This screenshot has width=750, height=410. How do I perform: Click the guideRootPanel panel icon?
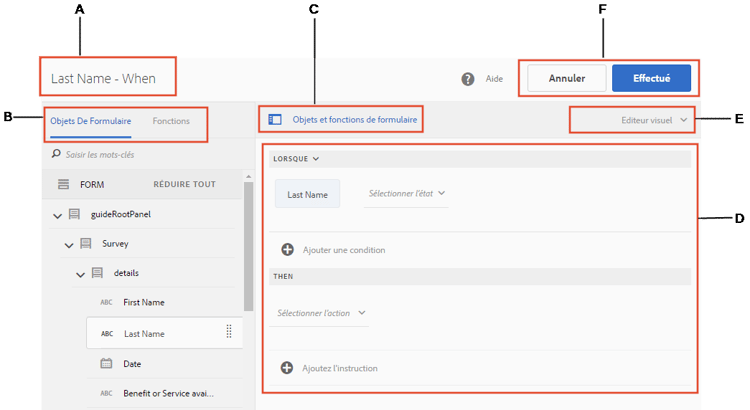coord(74,214)
